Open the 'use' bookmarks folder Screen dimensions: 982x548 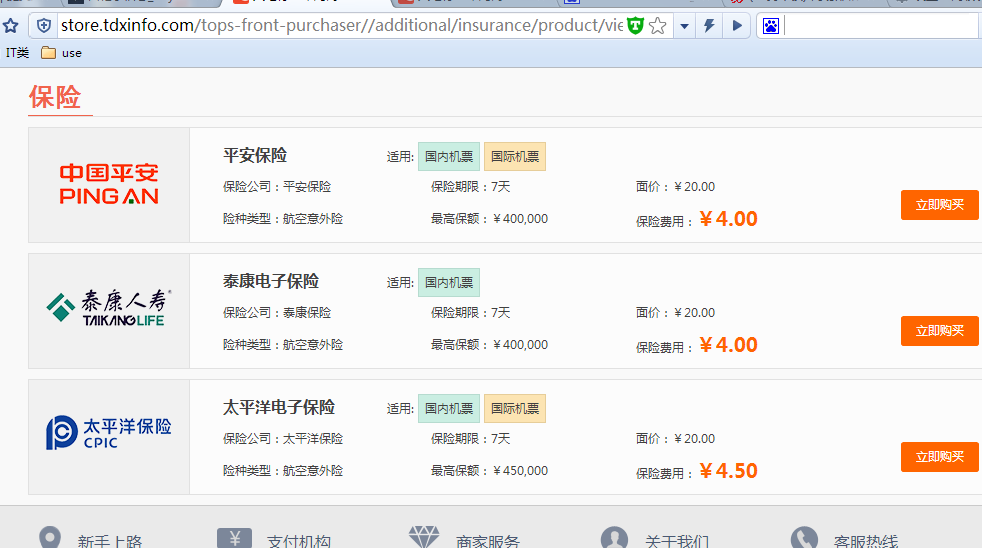(61, 53)
